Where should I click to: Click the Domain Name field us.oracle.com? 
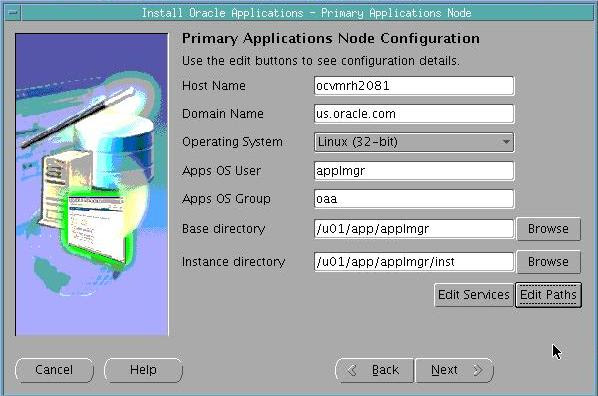[x=414, y=114]
